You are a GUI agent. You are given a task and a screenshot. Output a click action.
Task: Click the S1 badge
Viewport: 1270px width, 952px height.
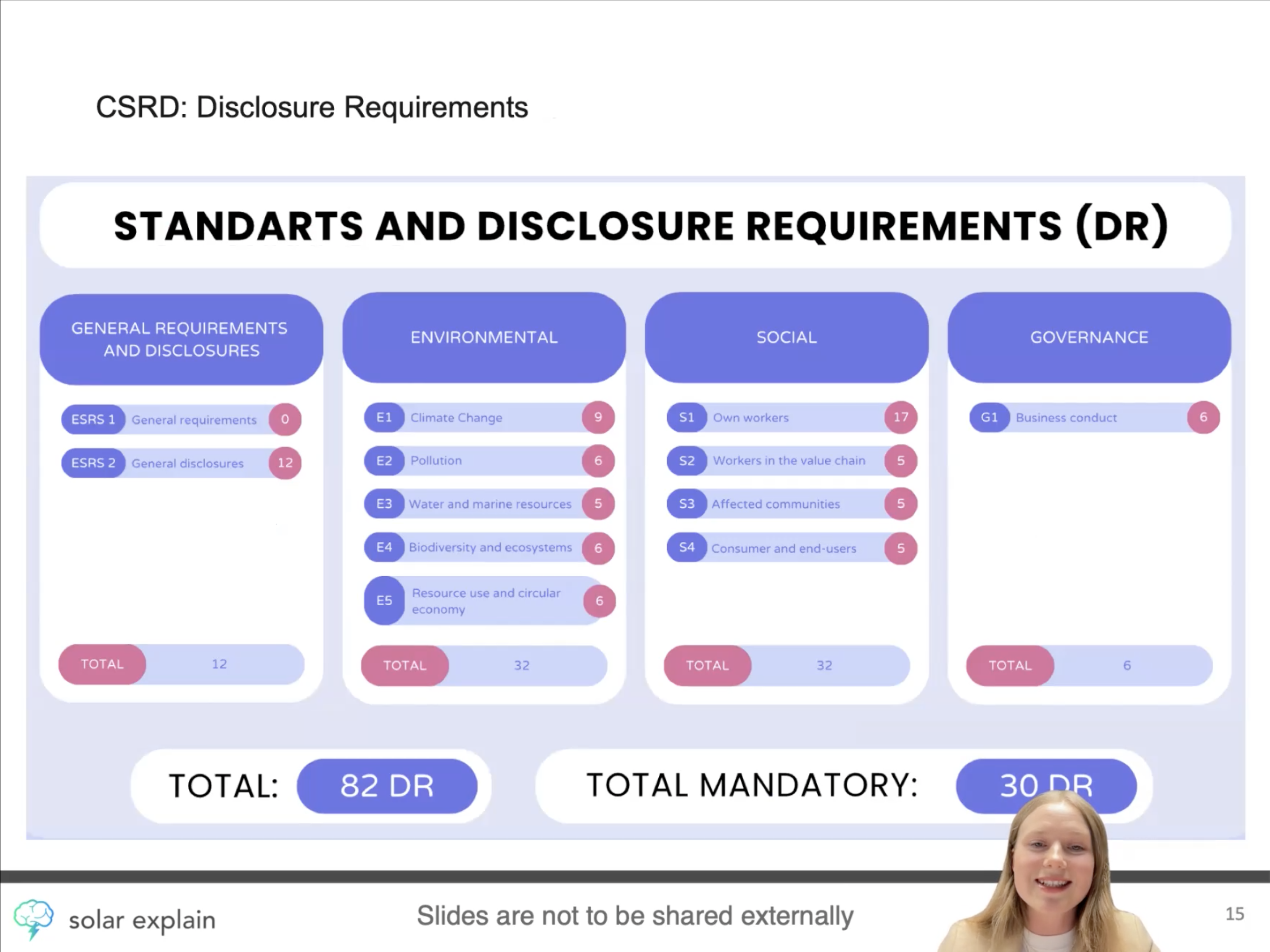coord(687,417)
